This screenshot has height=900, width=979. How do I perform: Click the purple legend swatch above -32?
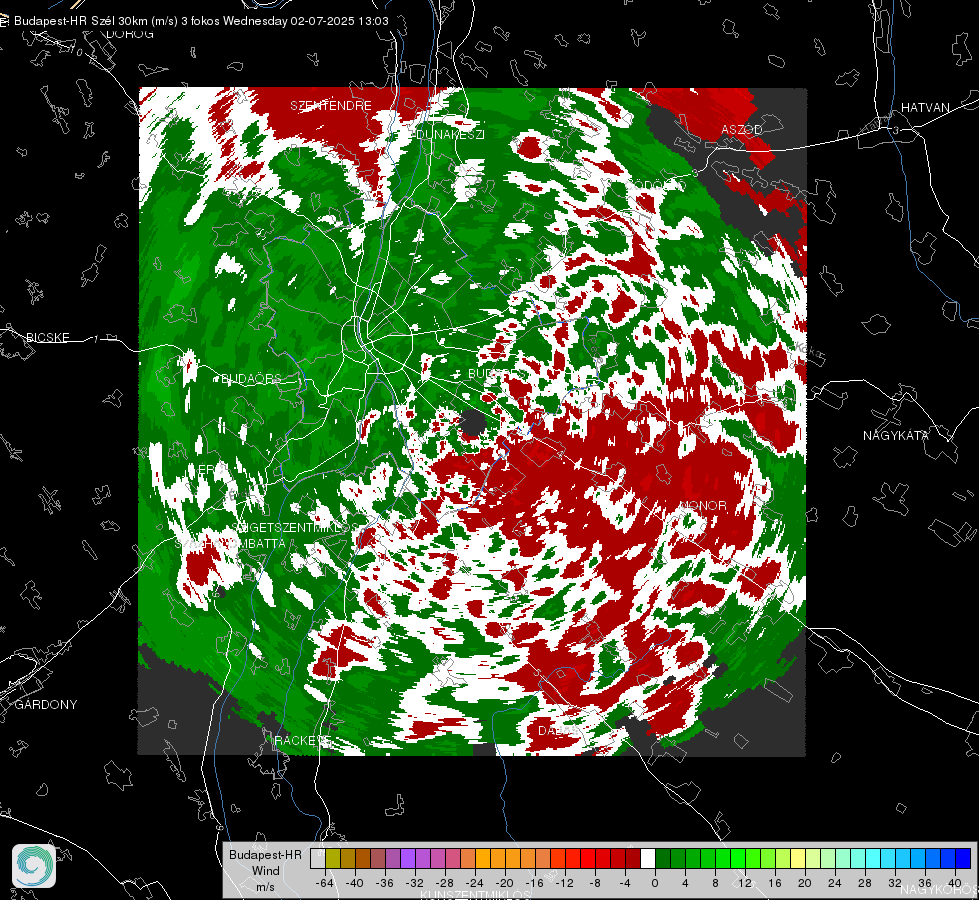click(422, 859)
